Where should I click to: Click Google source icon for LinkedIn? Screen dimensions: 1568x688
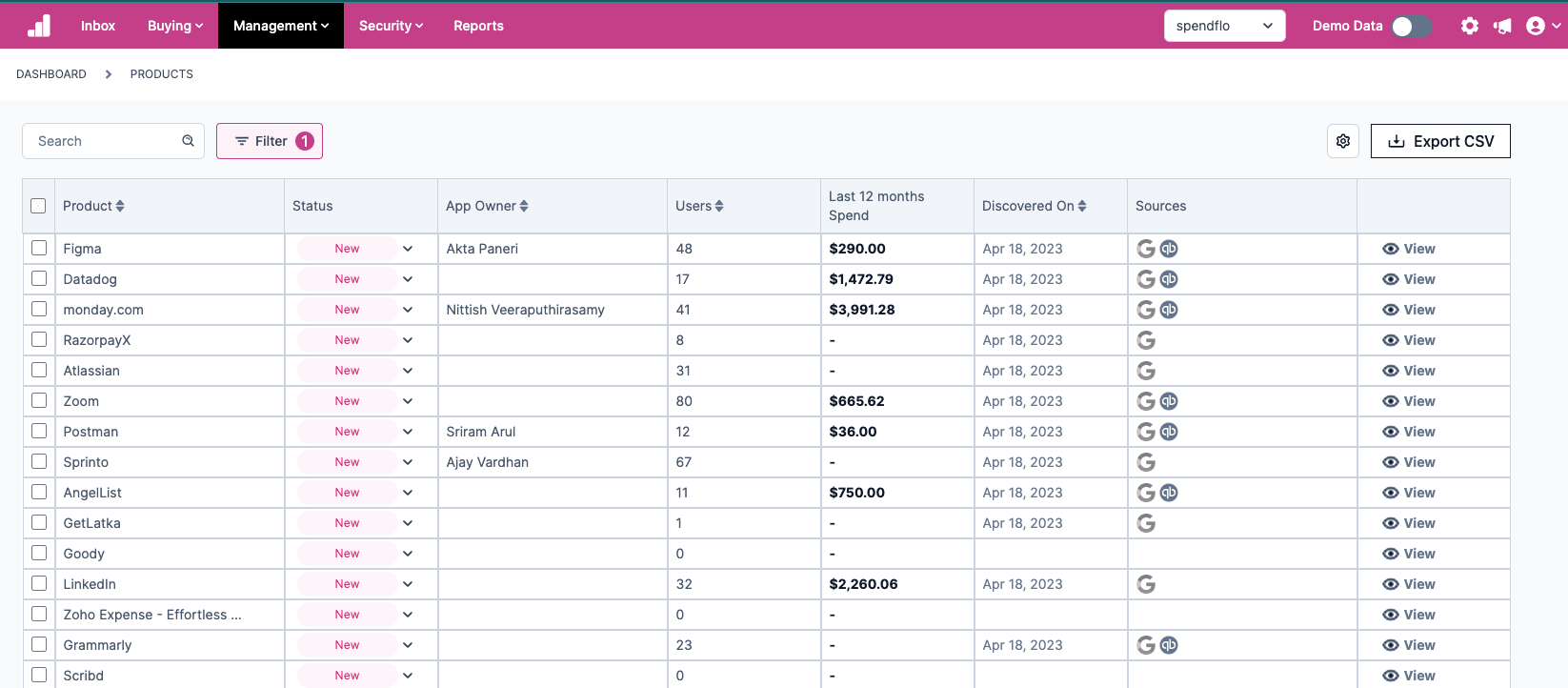click(1146, 584)
